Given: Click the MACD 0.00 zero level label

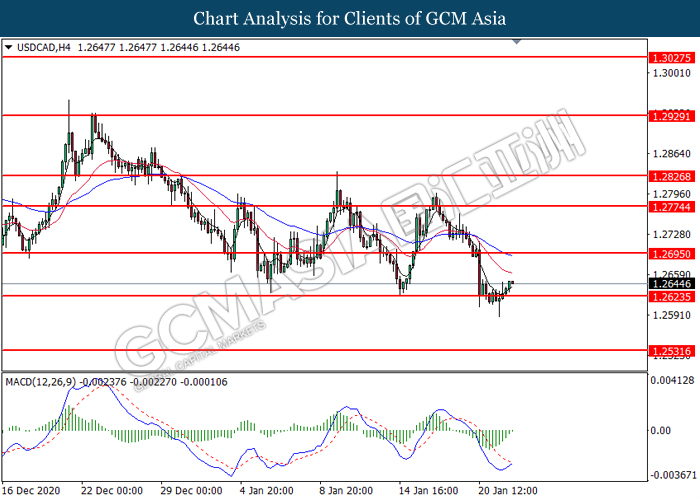Looking at the screenshot, I should (662, 431).
